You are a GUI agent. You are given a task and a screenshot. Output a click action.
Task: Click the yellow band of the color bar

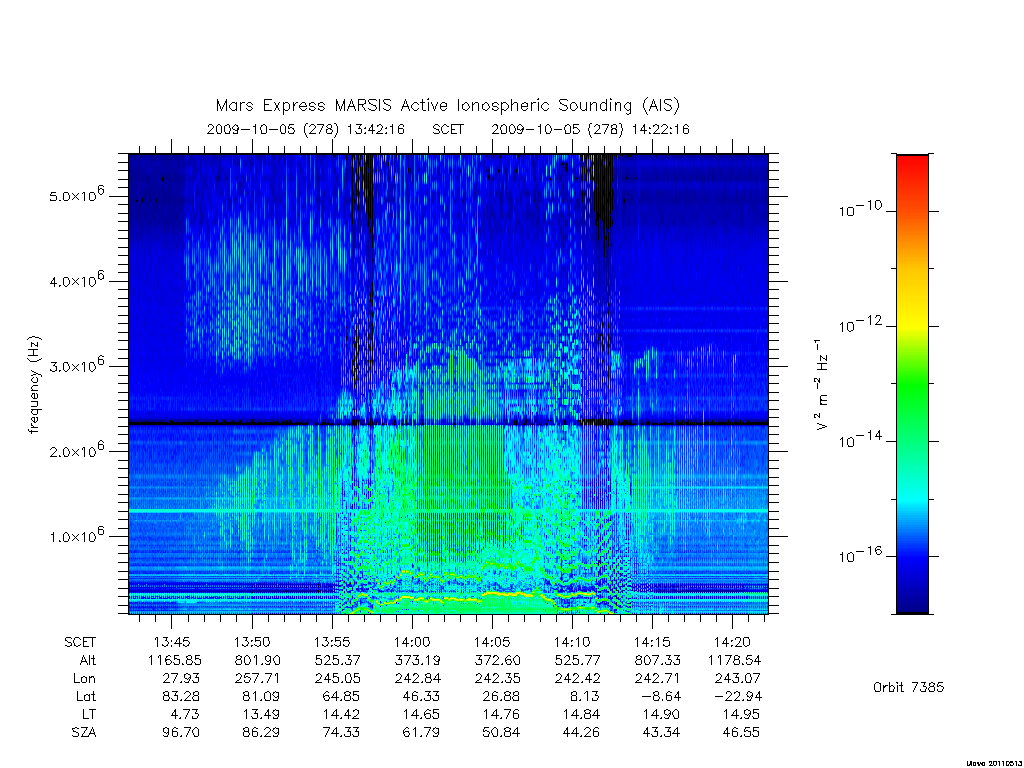[x=912, y=313]
